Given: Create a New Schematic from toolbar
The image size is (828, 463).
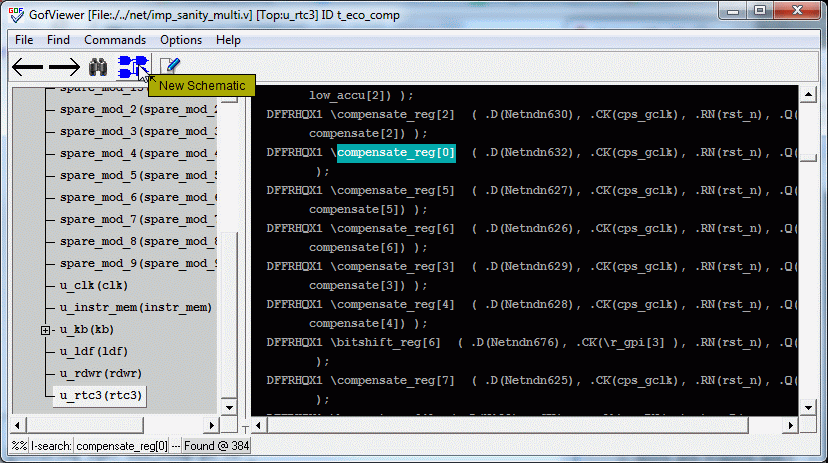Looking at the screenshot, I should click(132, 67).
